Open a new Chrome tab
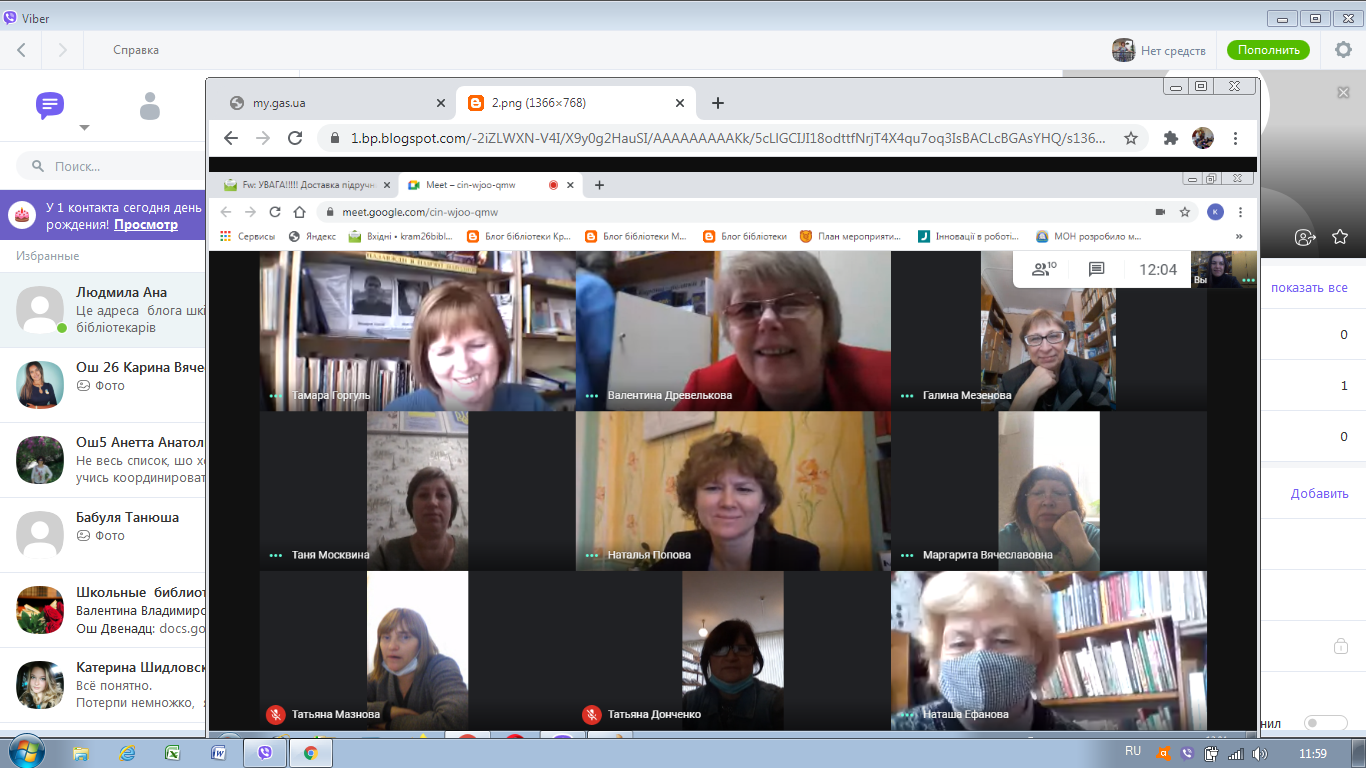The image size is (1366, 768). click(x=717, y=103)
